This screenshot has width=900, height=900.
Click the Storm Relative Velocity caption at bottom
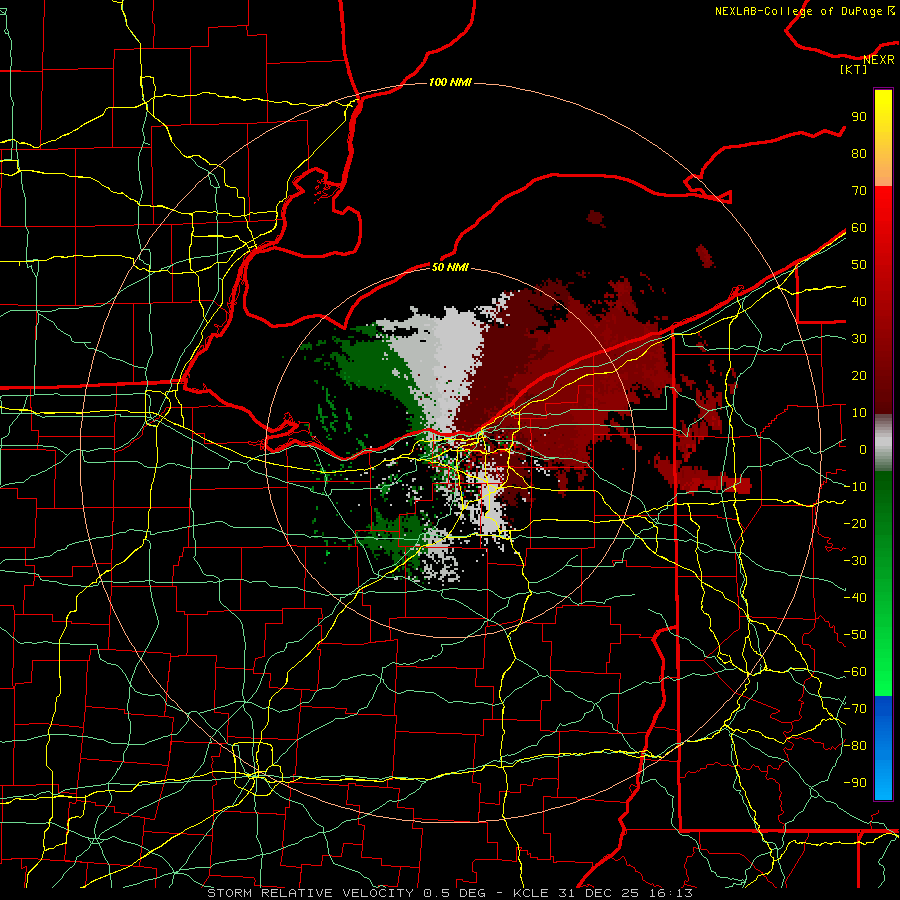[x=449, y=893]
